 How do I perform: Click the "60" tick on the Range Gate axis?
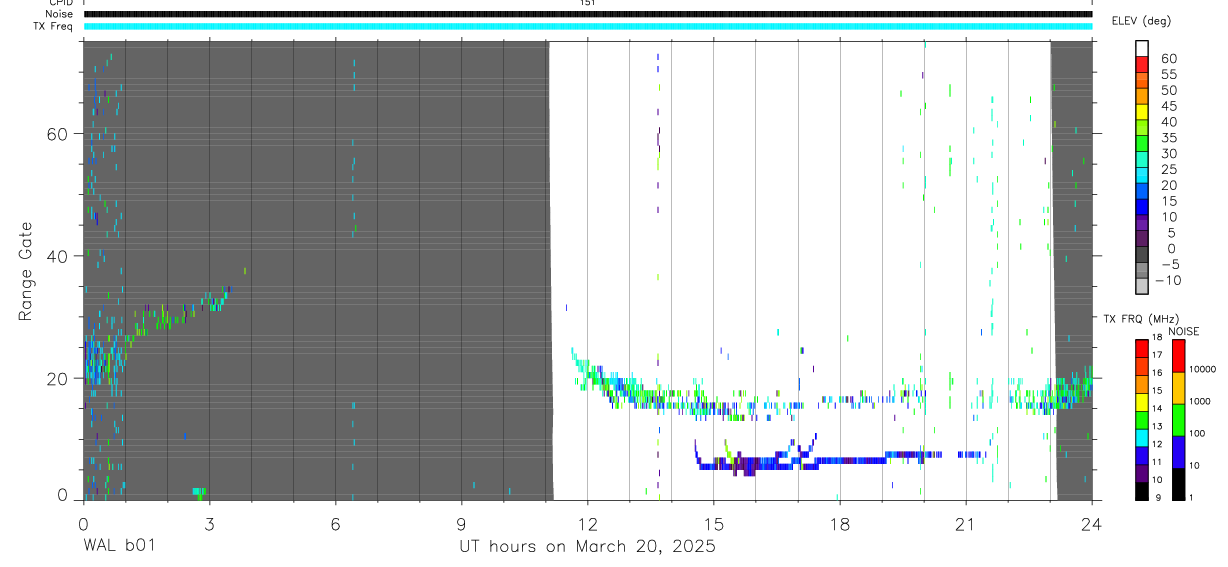point(56,134)
